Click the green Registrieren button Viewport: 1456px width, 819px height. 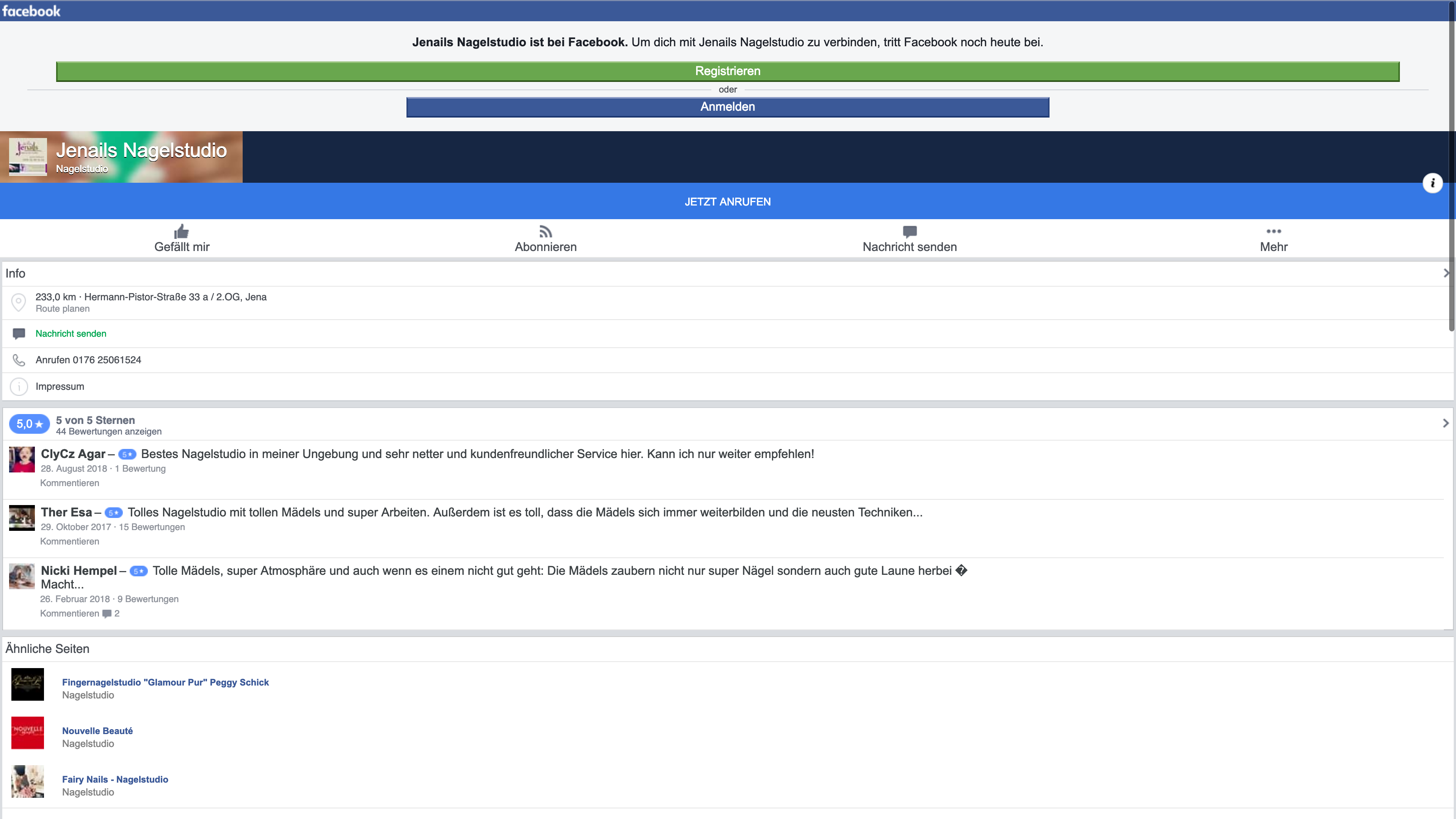point(728,71)
